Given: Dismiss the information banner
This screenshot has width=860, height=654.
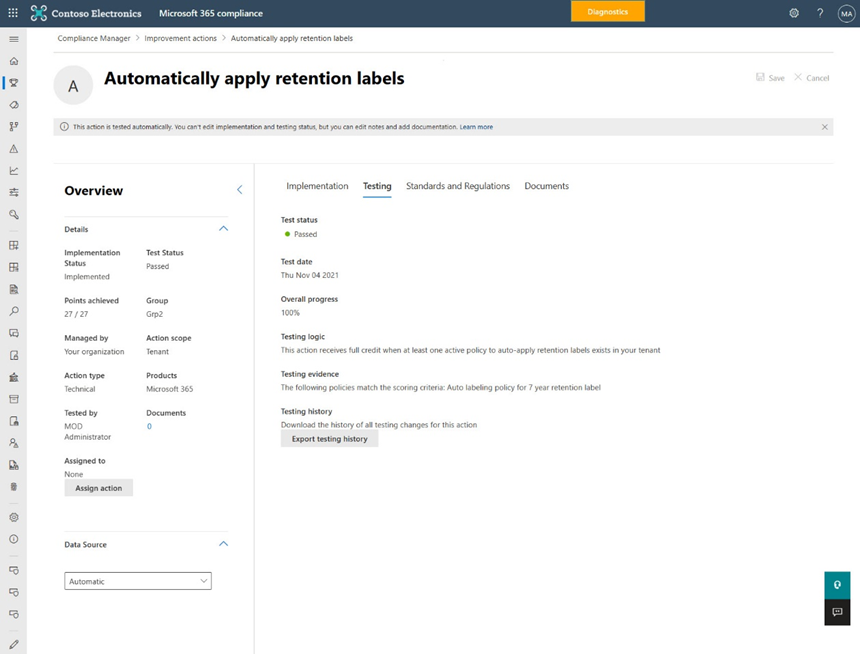Looking at the screenshot, I should click(x=825, y=127).
